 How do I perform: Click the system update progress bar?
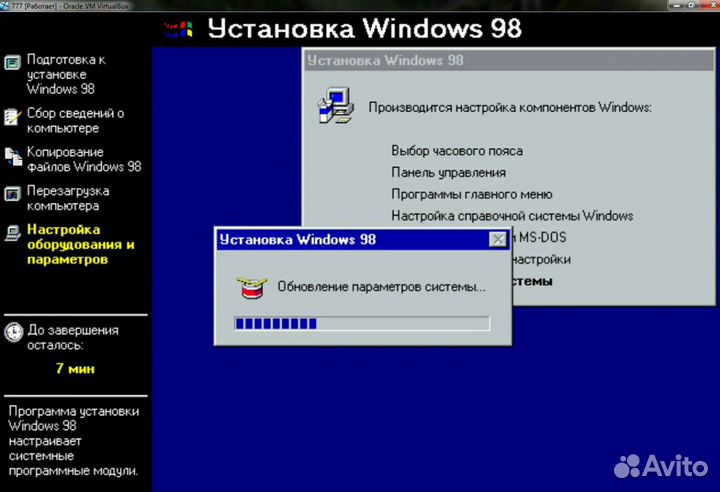click(x=362, y=323)
